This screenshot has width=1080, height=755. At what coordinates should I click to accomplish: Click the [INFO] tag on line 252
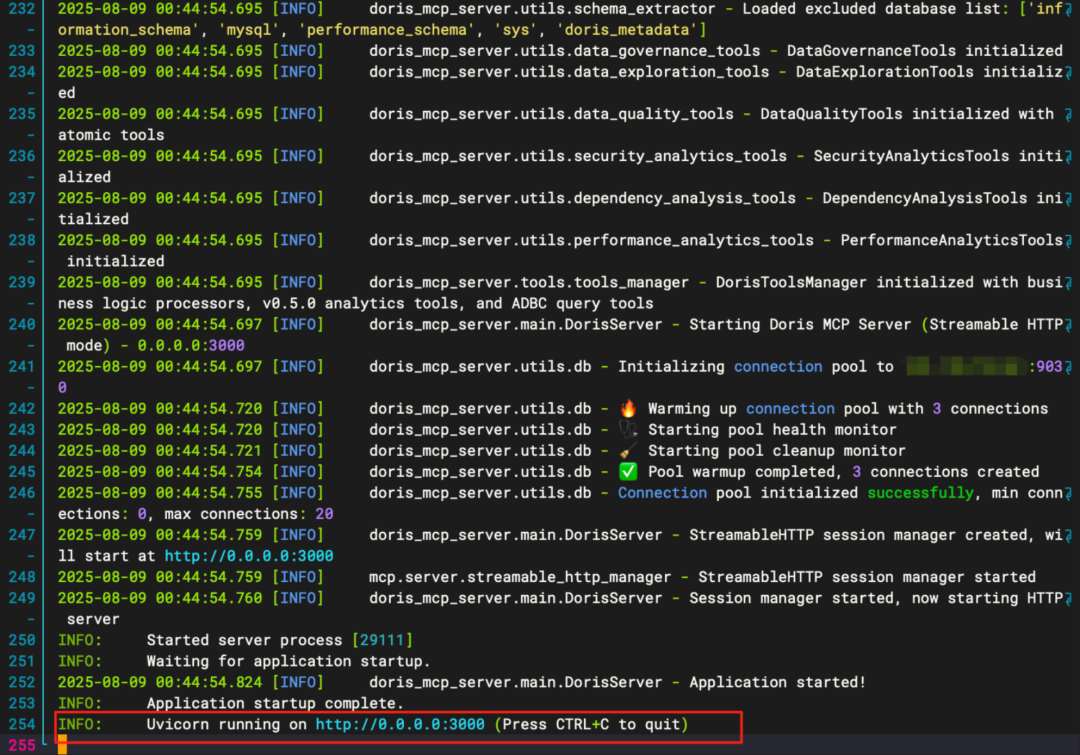(298, 683)
